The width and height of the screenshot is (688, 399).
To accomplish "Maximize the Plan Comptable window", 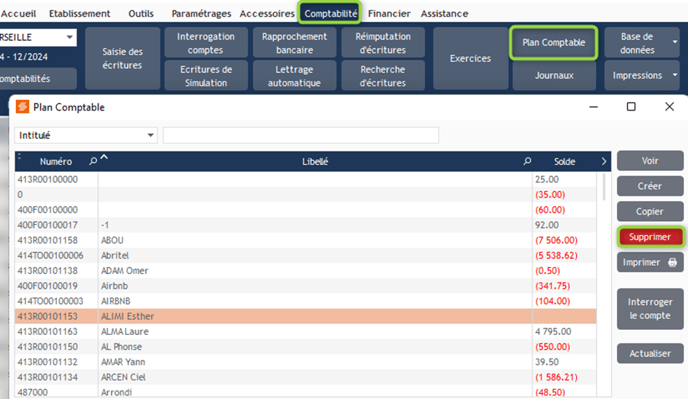I will 631,107.
